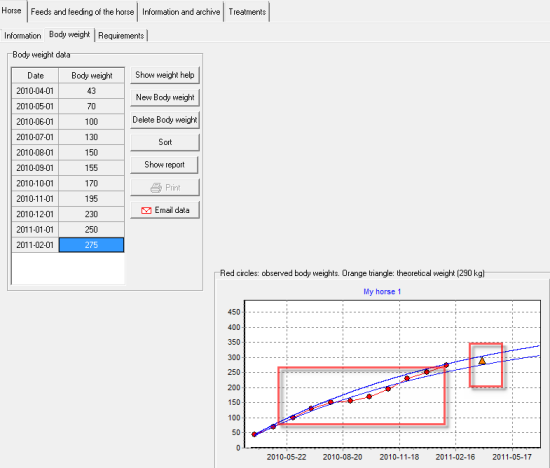This screenshot has width=550, height=468.
Task: Select the Body weight sub-tab
Action: pyautogui.click(x=69, y=34)
